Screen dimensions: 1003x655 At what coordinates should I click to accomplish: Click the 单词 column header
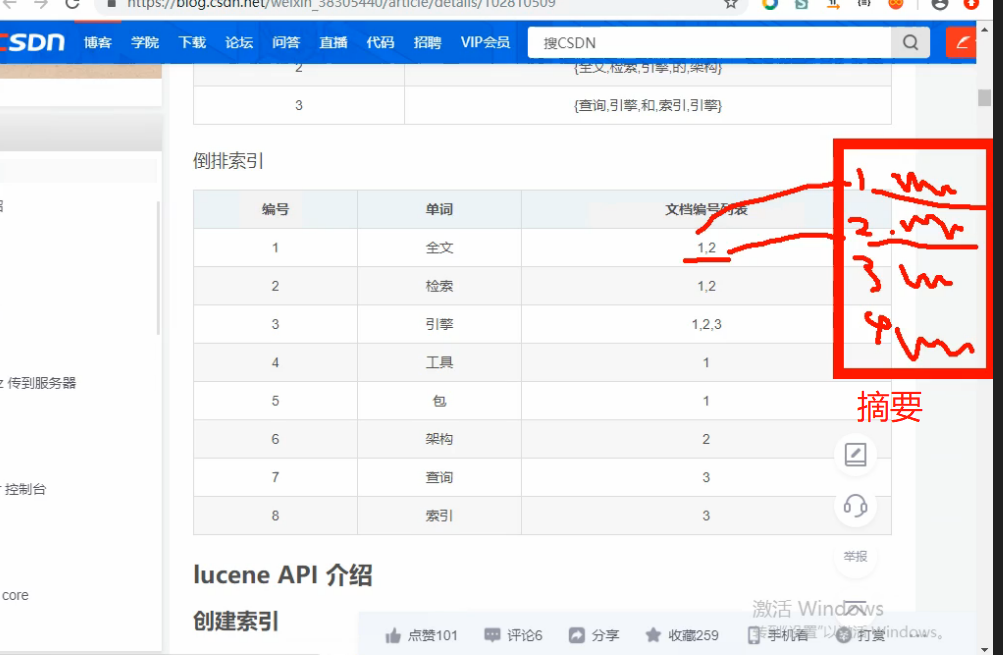439,209
